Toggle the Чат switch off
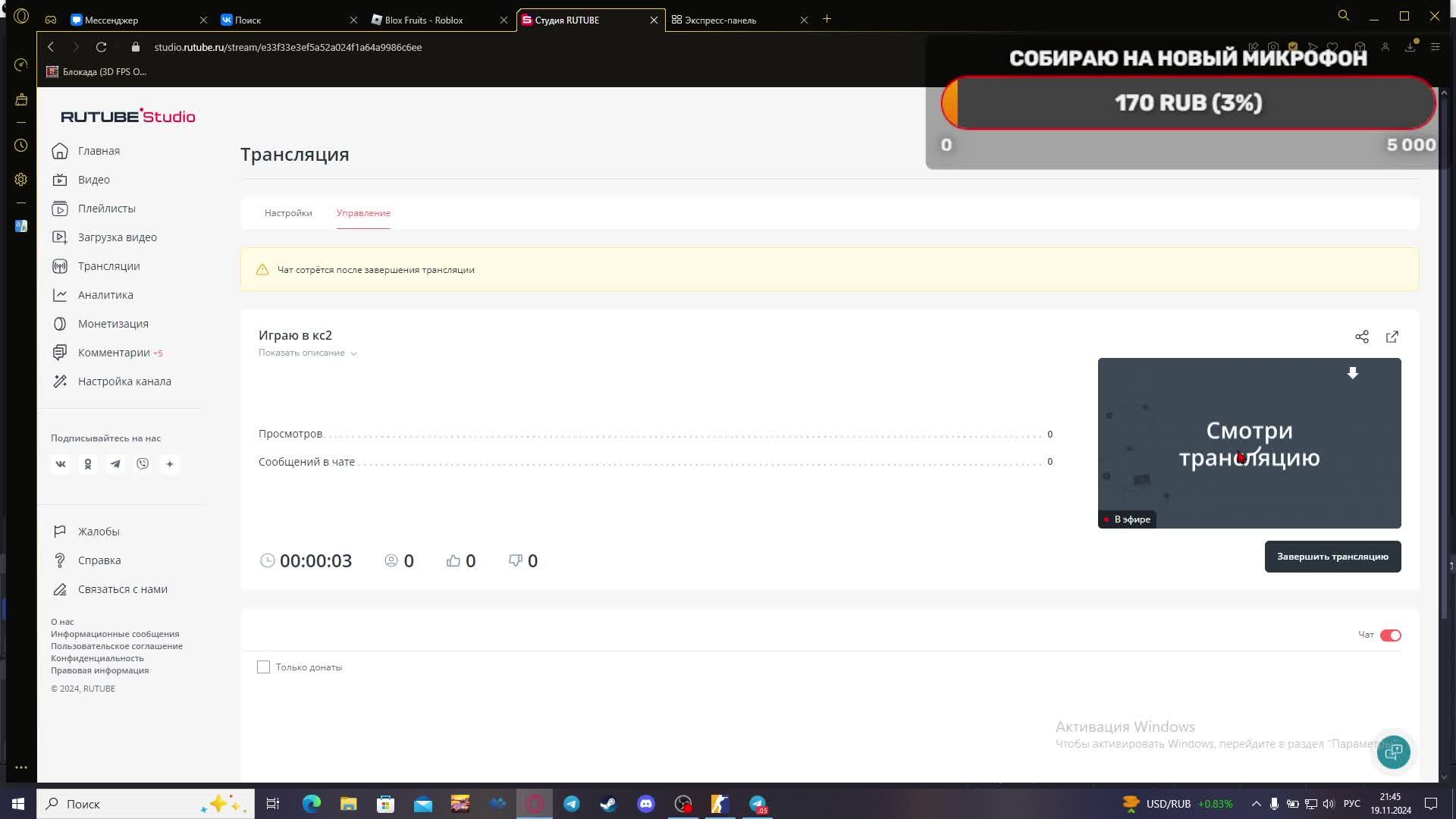Image resolution: width=1456 pixels, height=819 pixels. tap(1390, 635)
